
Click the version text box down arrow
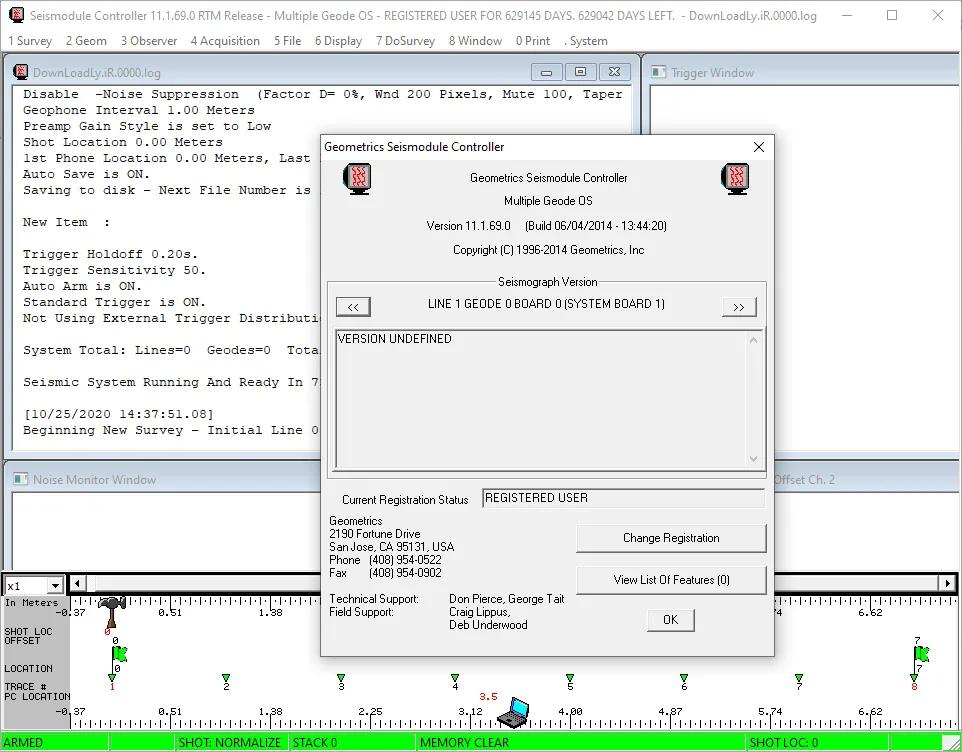click(x=753, y=459)
